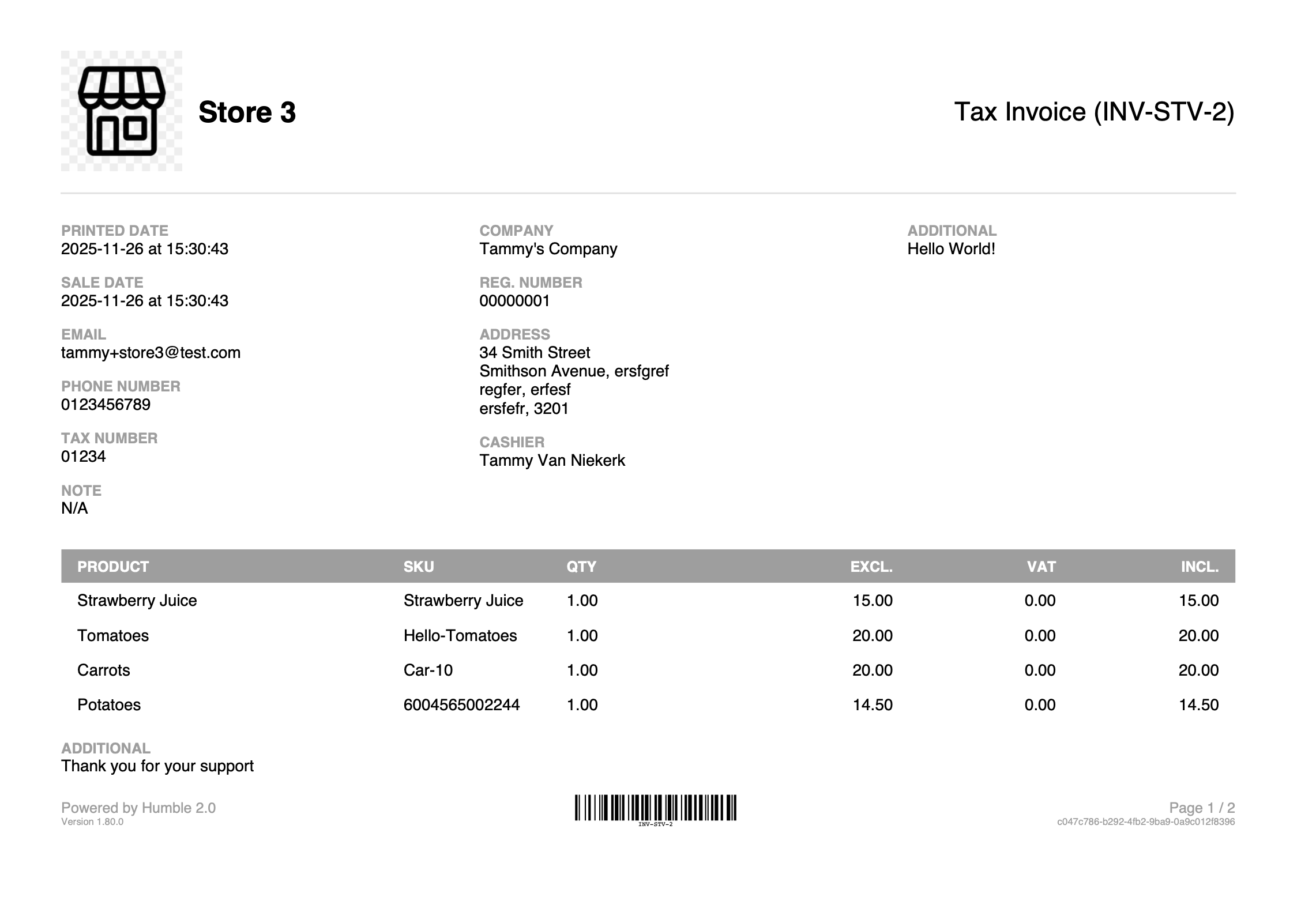This screenshot has height=897, width=1316.
Task: Click the EXCL. column header
Action: (871, 567)
